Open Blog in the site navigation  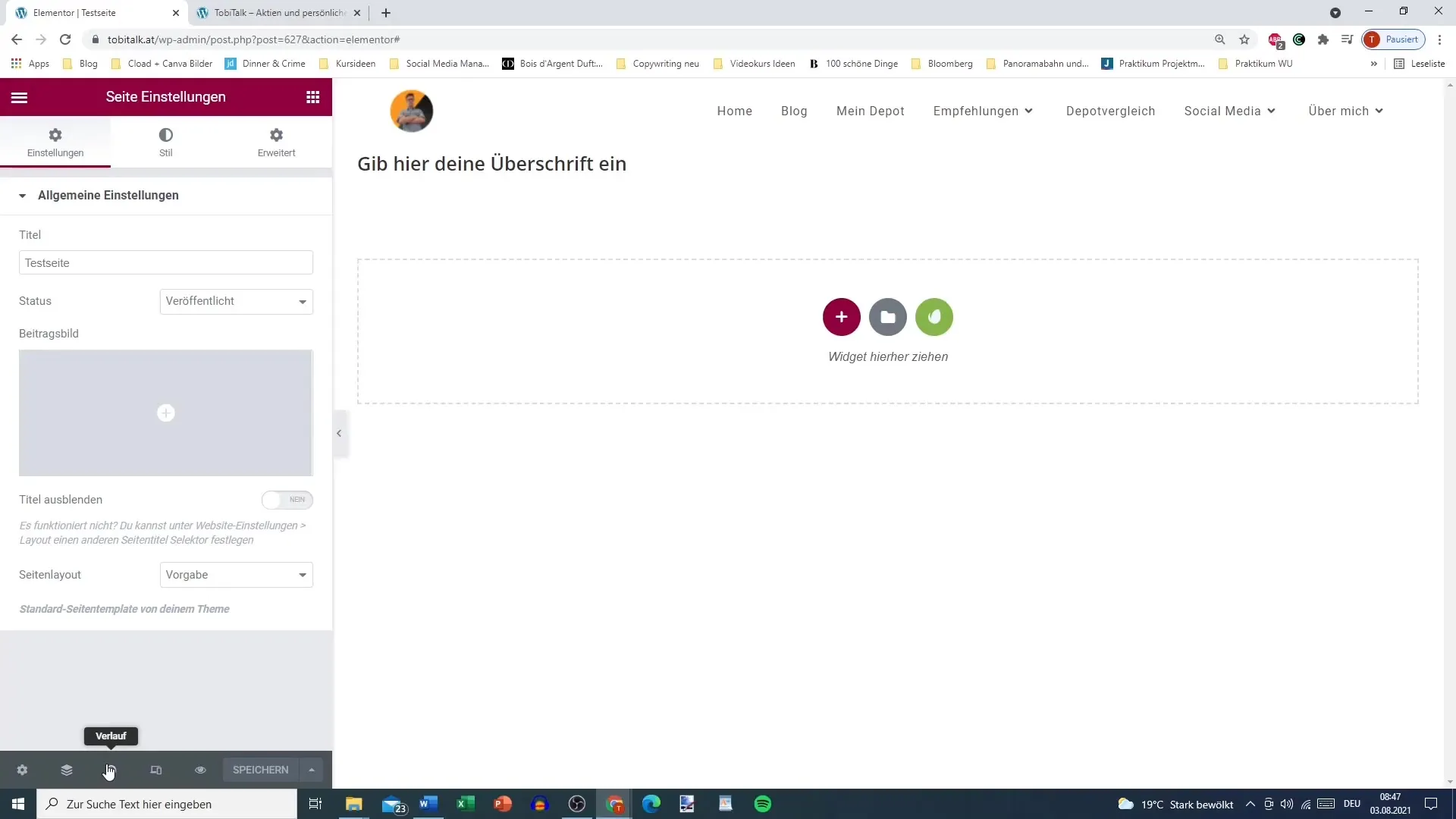coord(794,111)
